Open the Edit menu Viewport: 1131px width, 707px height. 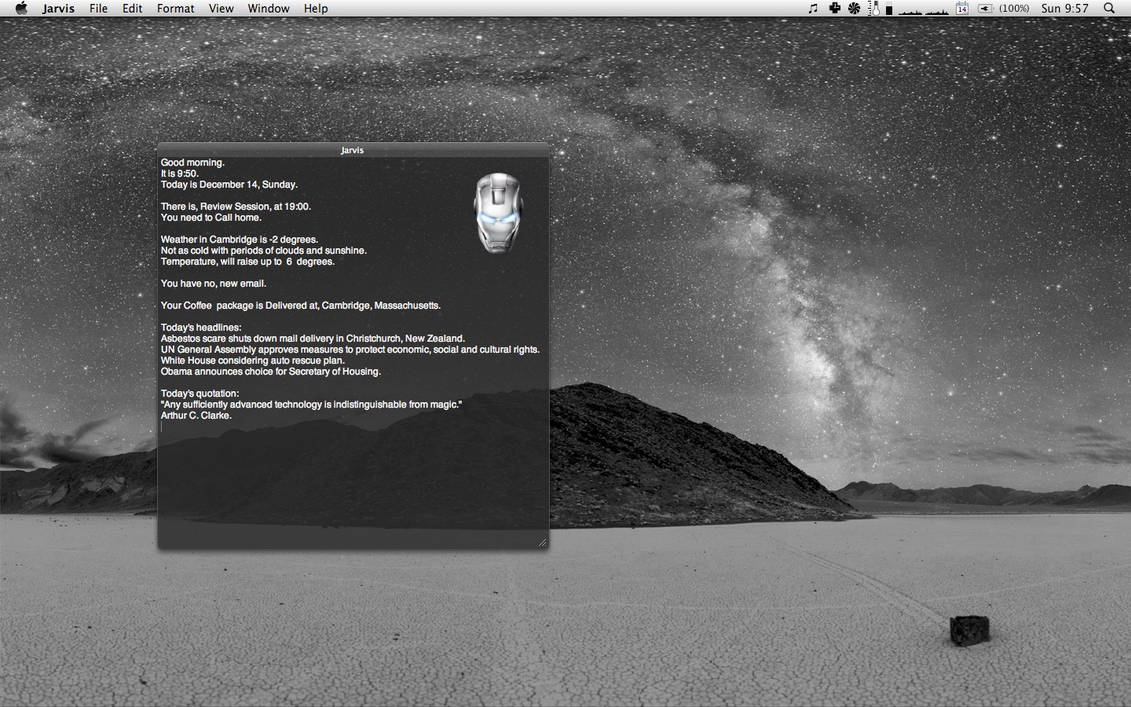[132, 8]
